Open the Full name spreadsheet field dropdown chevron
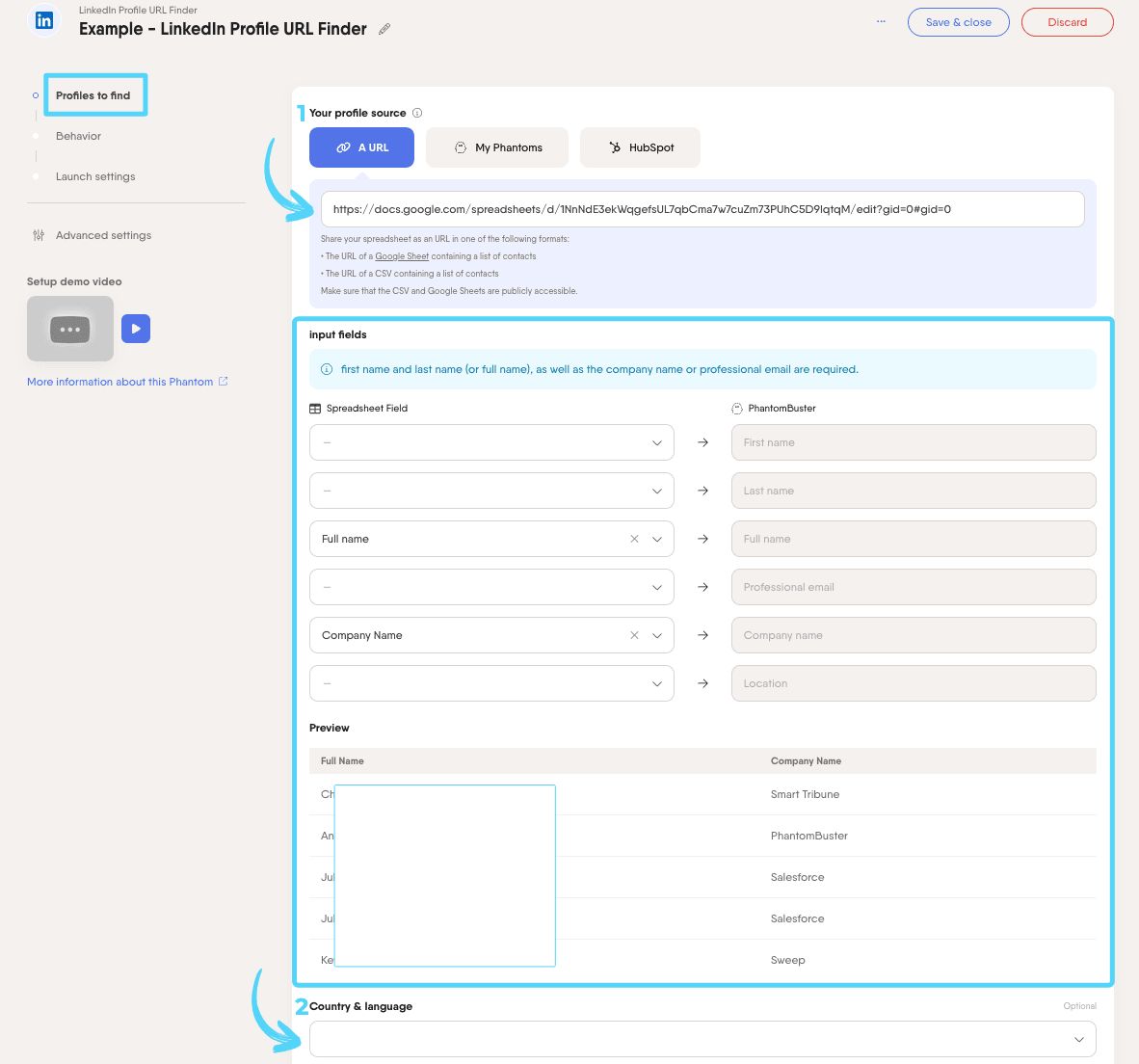The image size is (1139, 1064). pos(656,539)
